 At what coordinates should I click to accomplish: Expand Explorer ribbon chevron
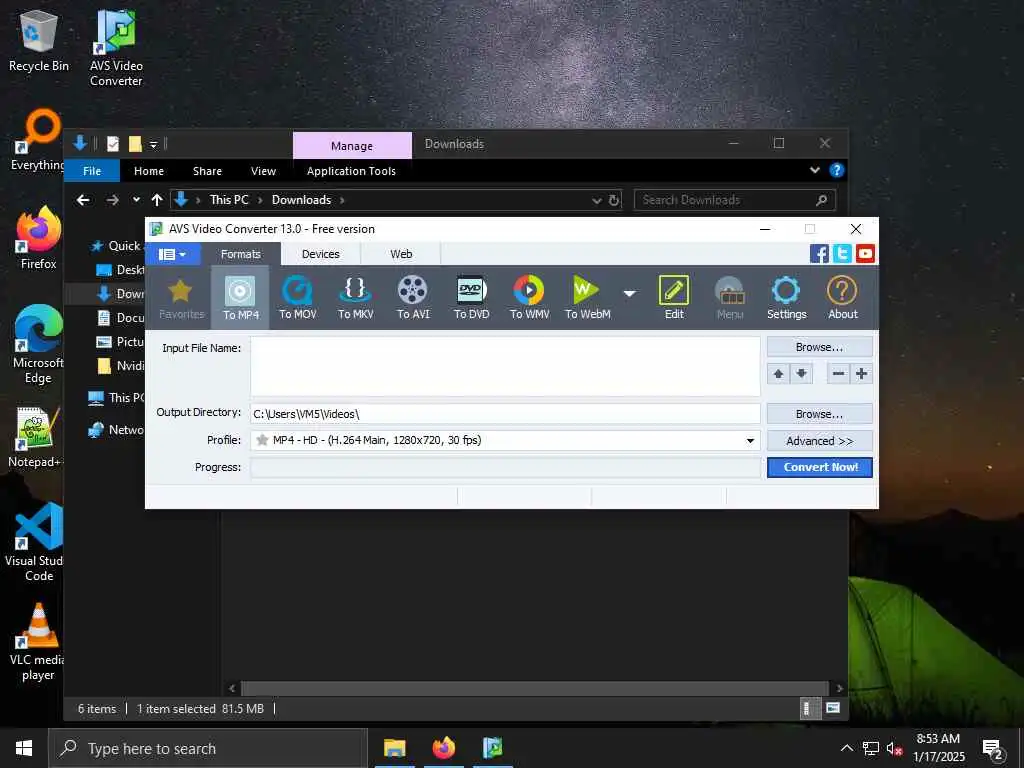click(x=814, y=170)
